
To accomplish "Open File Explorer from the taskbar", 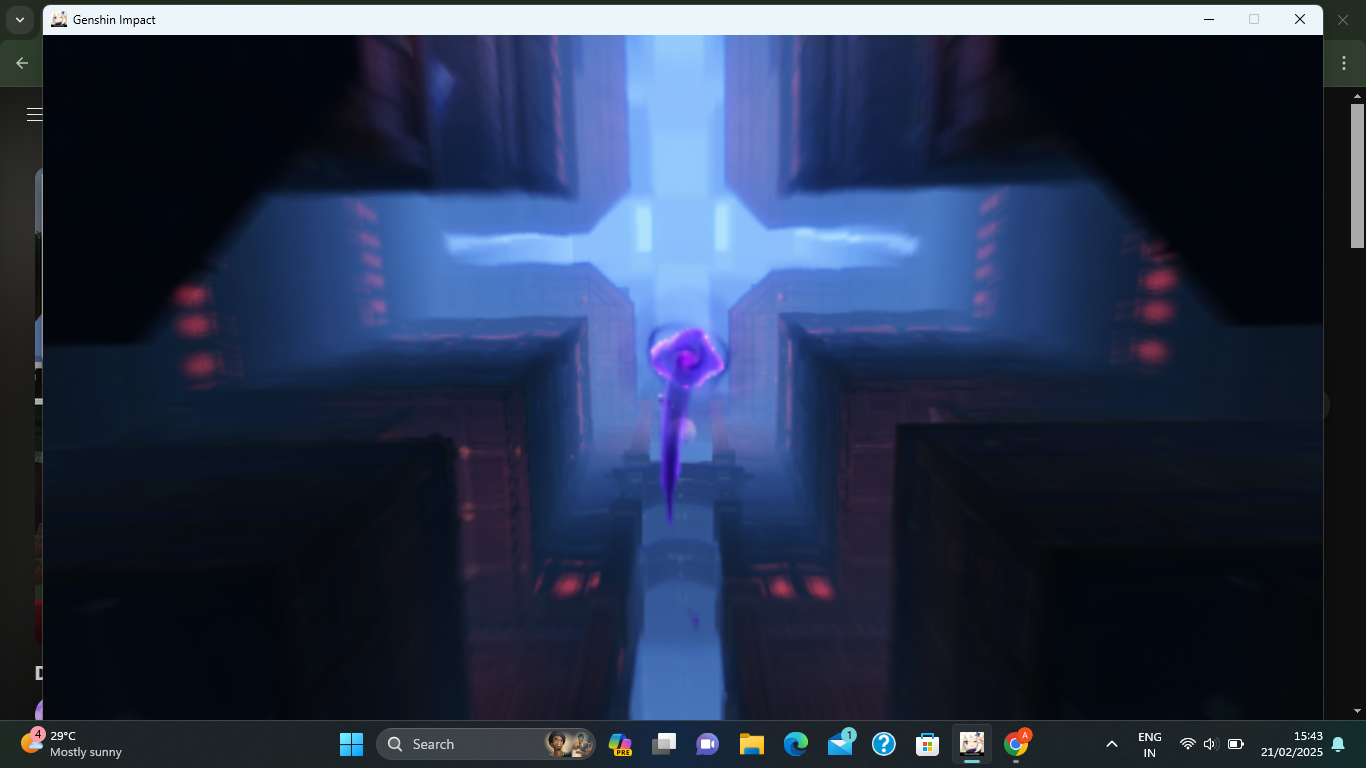I will [751, 744].
